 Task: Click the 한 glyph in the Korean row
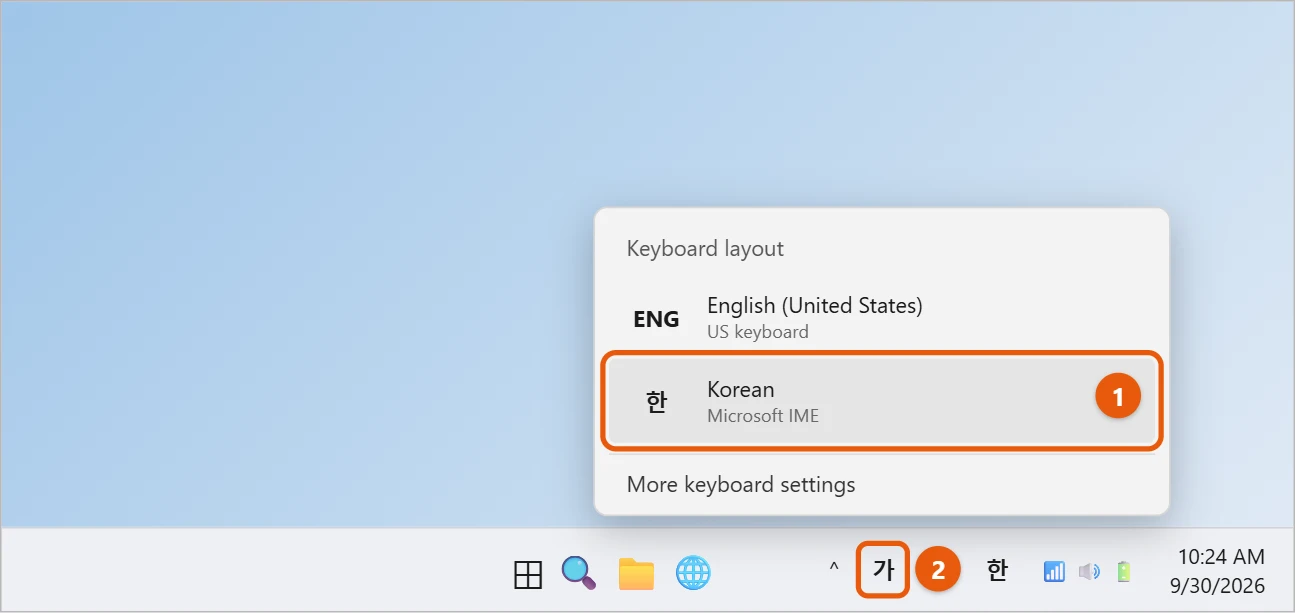point(656,402)
